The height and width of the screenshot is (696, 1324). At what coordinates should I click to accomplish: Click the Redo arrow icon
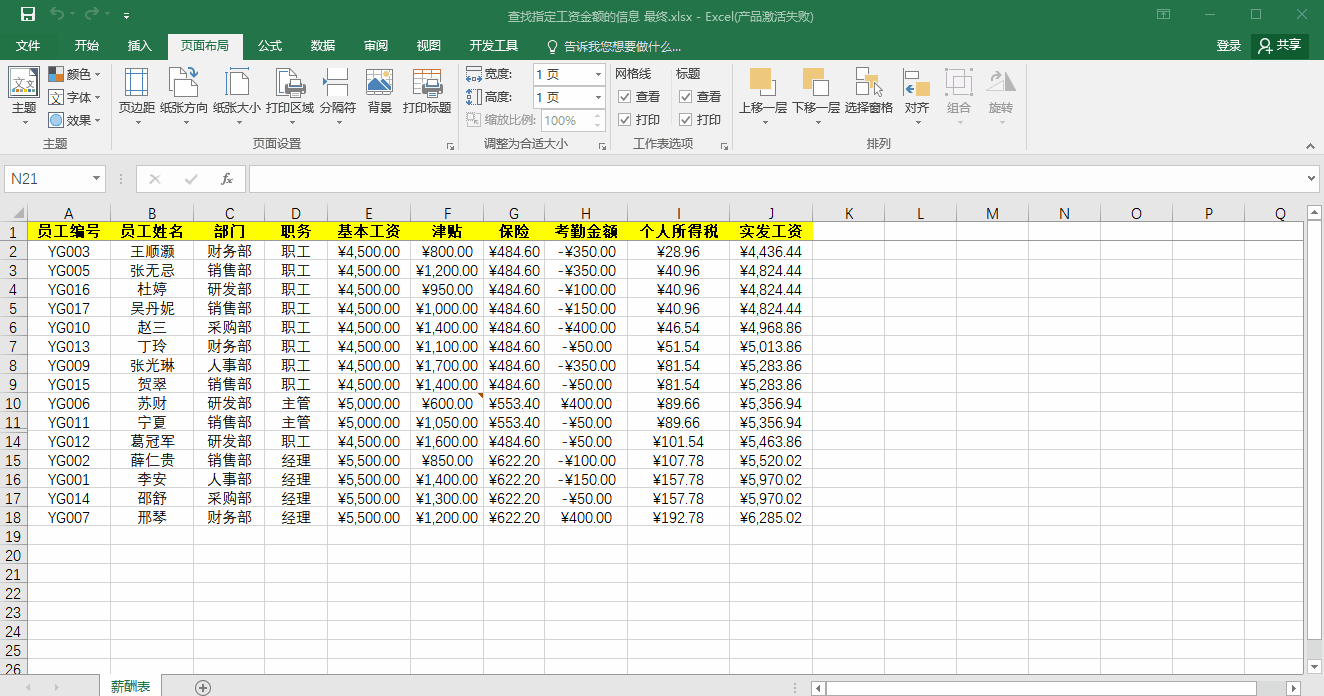92,15
